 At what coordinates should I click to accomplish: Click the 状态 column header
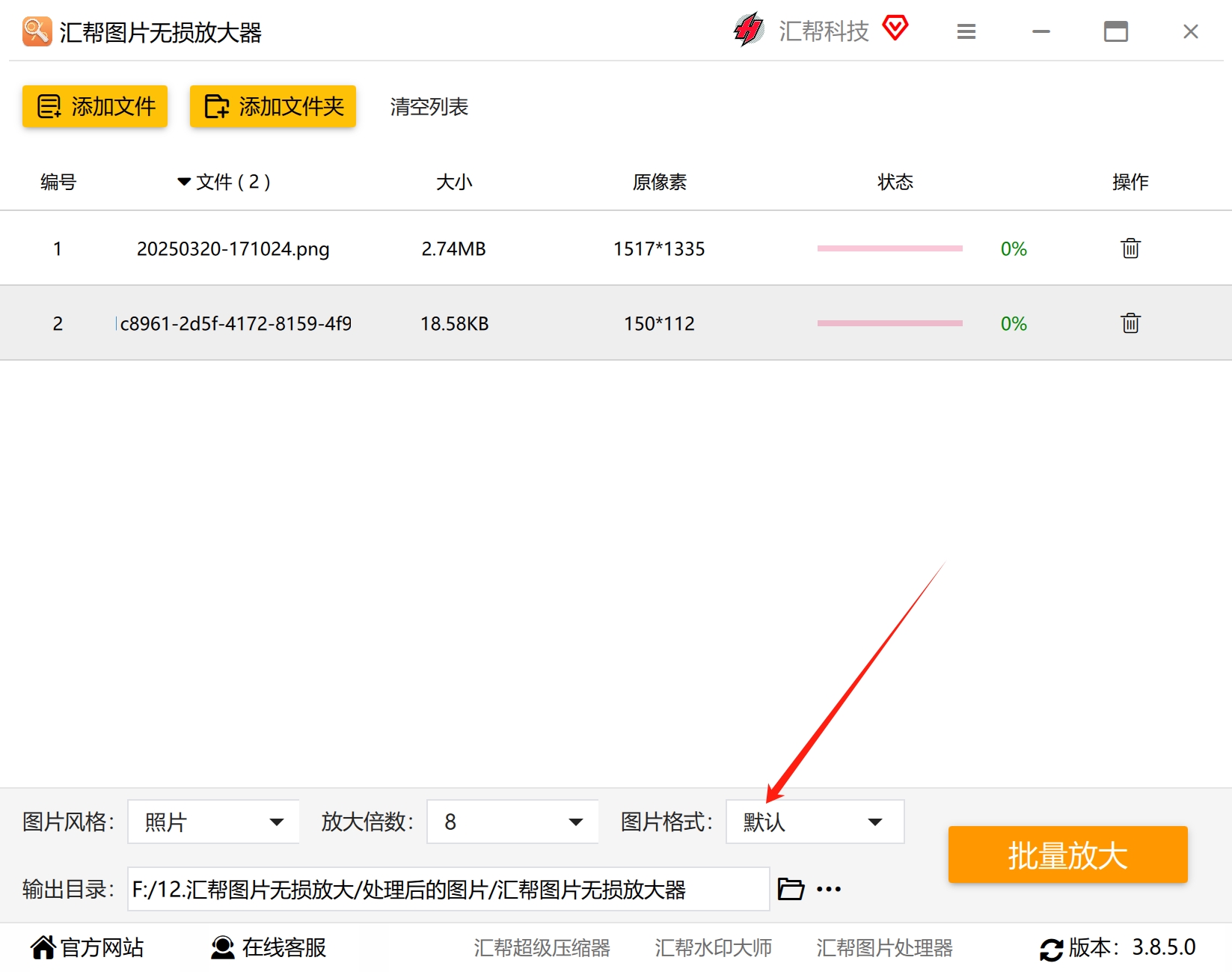(x=895, y=182)
